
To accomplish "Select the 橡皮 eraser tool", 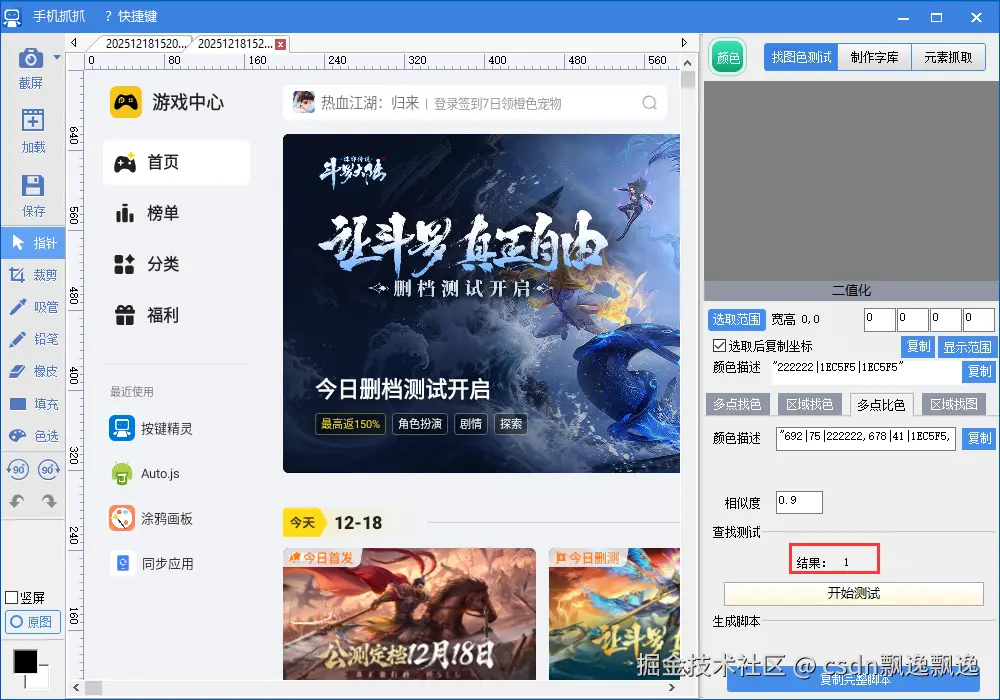I will point(33,371).
